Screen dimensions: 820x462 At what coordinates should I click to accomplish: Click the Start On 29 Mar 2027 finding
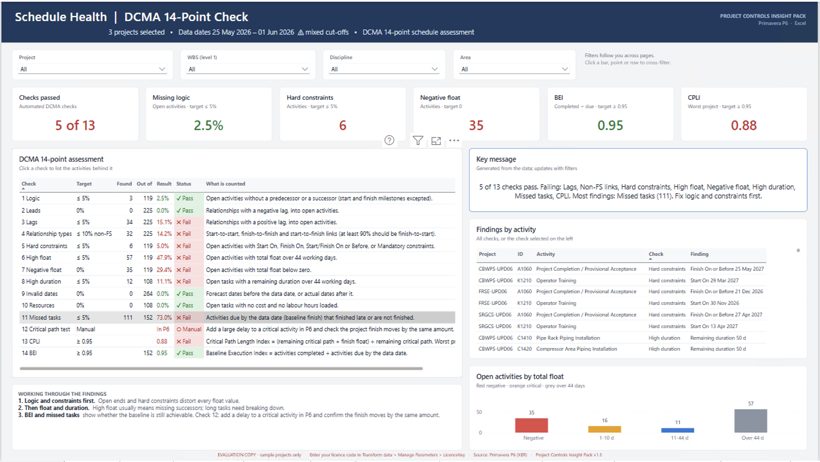714,280
